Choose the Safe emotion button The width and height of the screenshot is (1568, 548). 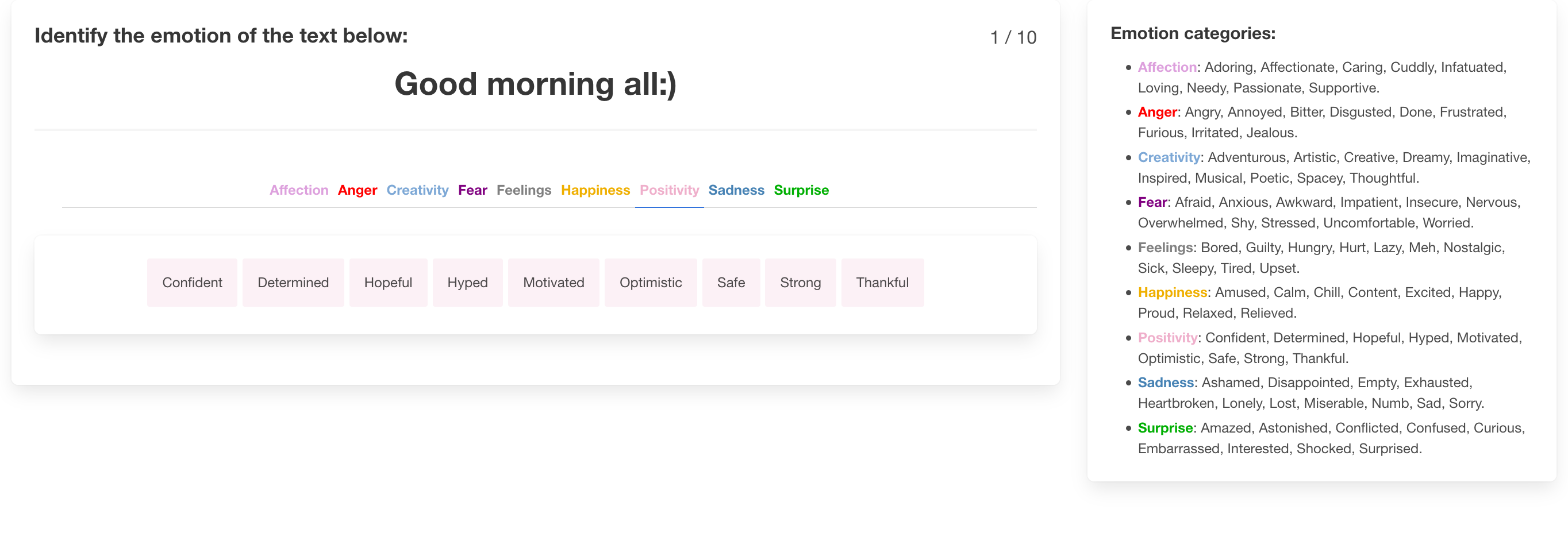[731, 283]
